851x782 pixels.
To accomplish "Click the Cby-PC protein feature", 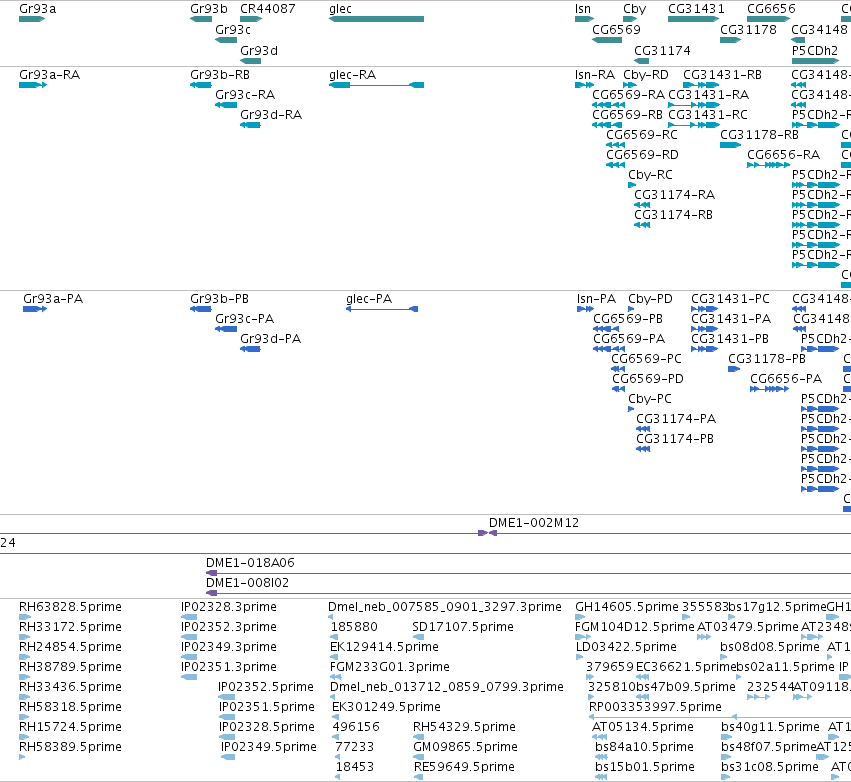I will tap(631, 409).
